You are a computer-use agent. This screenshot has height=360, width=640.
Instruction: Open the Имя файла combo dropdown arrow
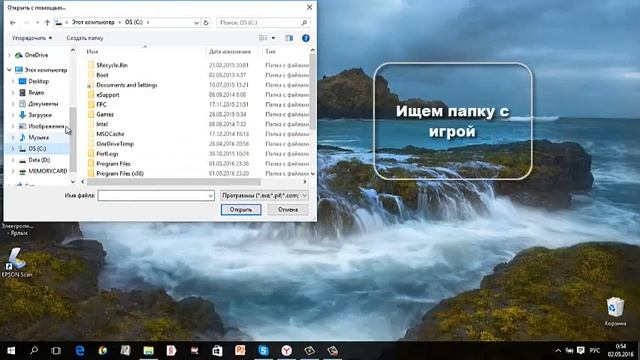[x=210, y=196]
